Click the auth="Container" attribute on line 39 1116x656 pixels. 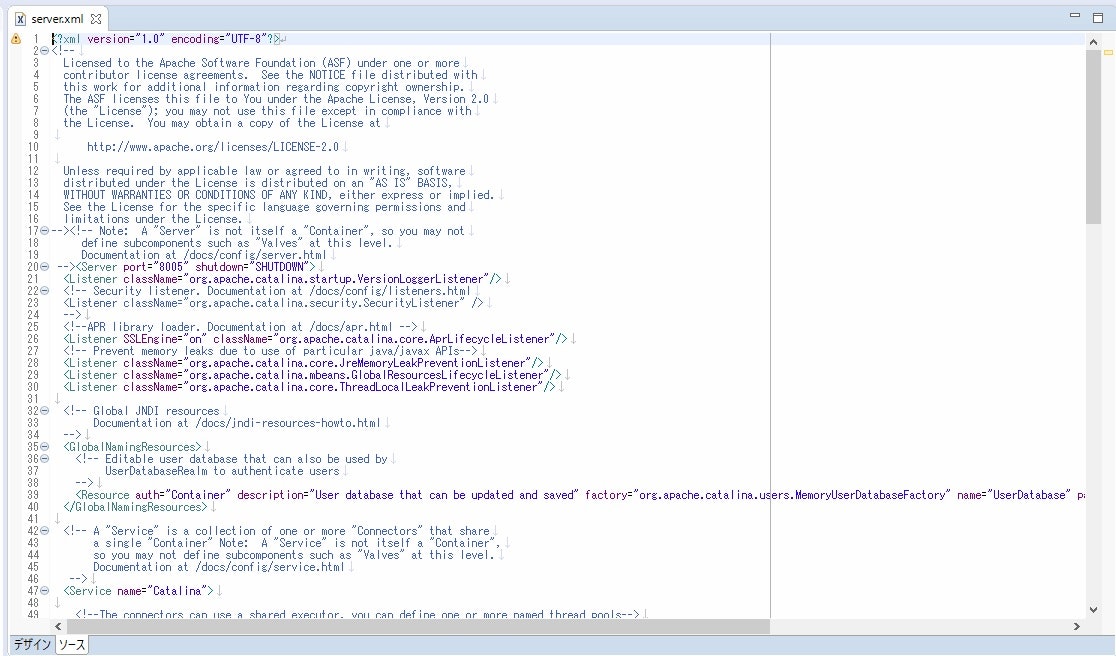coord(183,495)
